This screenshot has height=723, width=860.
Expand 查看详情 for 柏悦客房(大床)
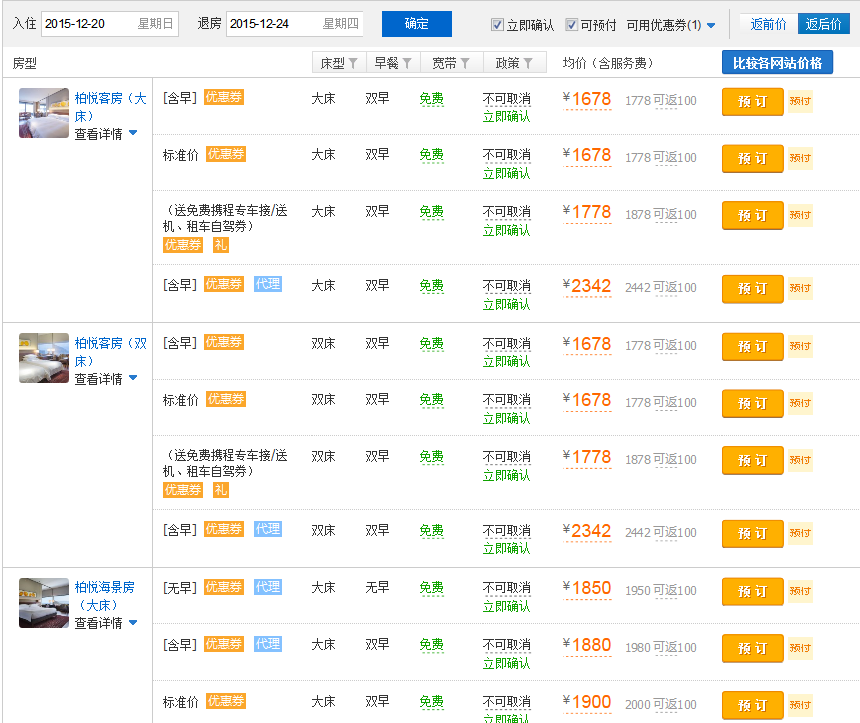105,134
